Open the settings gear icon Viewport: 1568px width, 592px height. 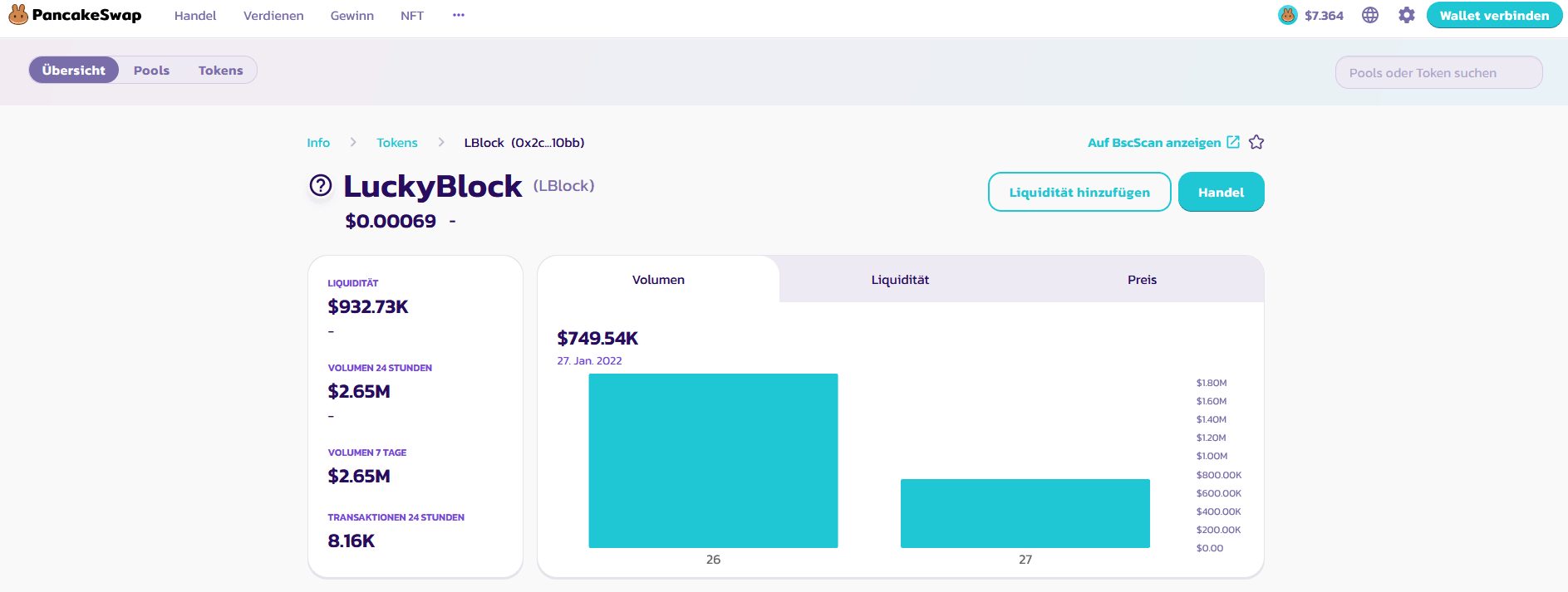click(x=1406, y=15)
